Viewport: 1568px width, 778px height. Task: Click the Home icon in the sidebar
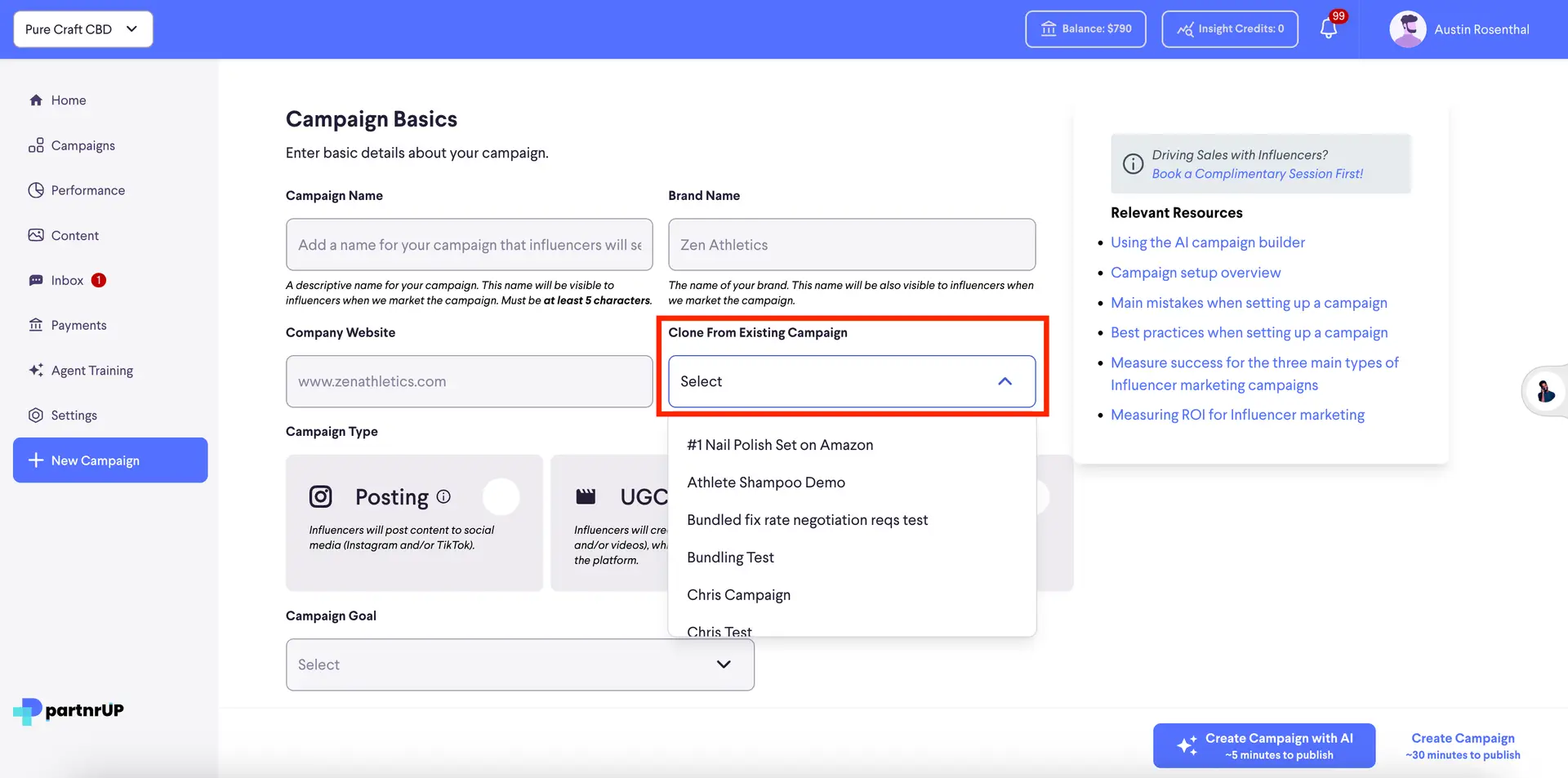coord(37,100)
